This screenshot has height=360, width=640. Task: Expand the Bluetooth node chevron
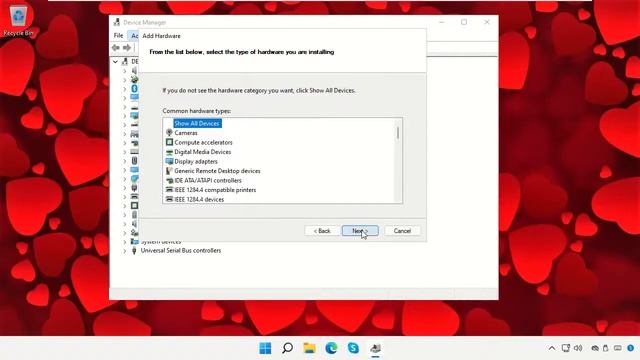click(125, 89)
